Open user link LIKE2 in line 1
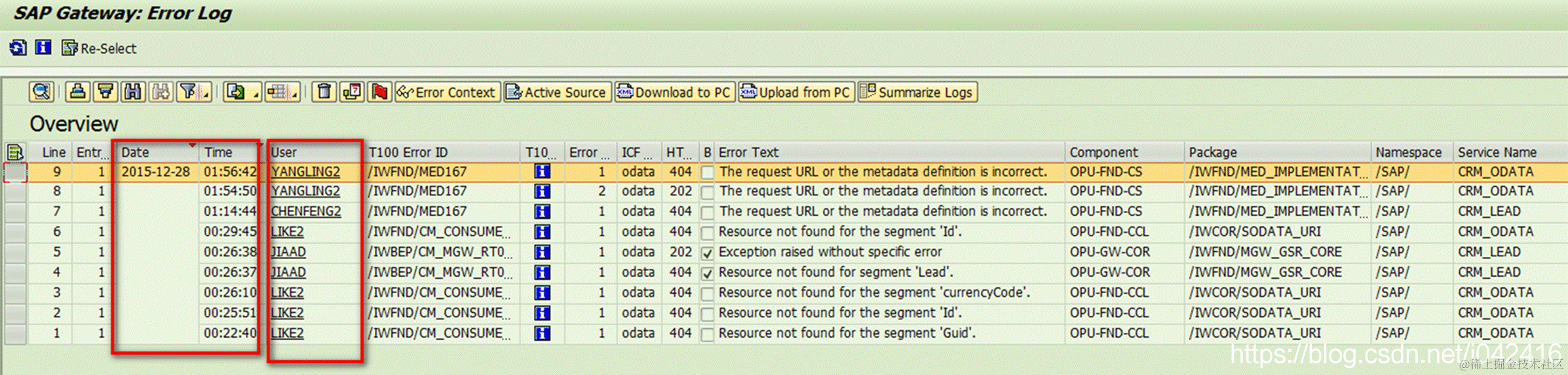 [x=287, y=334]
